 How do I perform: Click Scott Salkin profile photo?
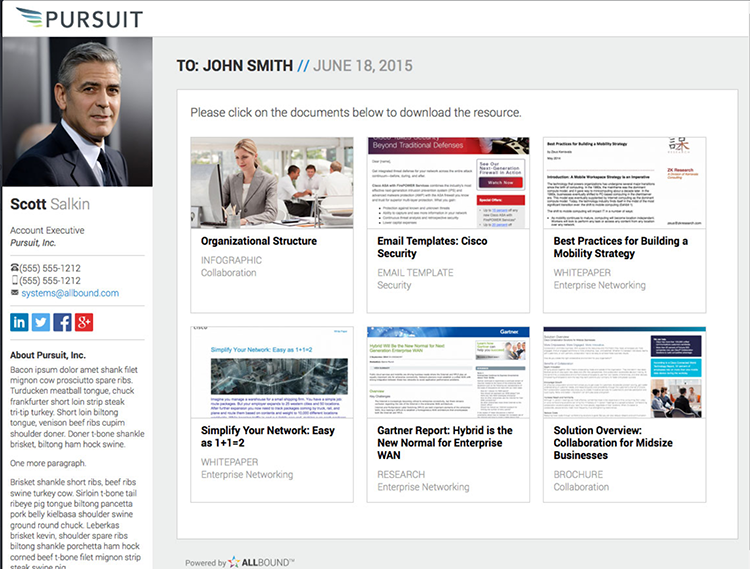click(77, 111)
